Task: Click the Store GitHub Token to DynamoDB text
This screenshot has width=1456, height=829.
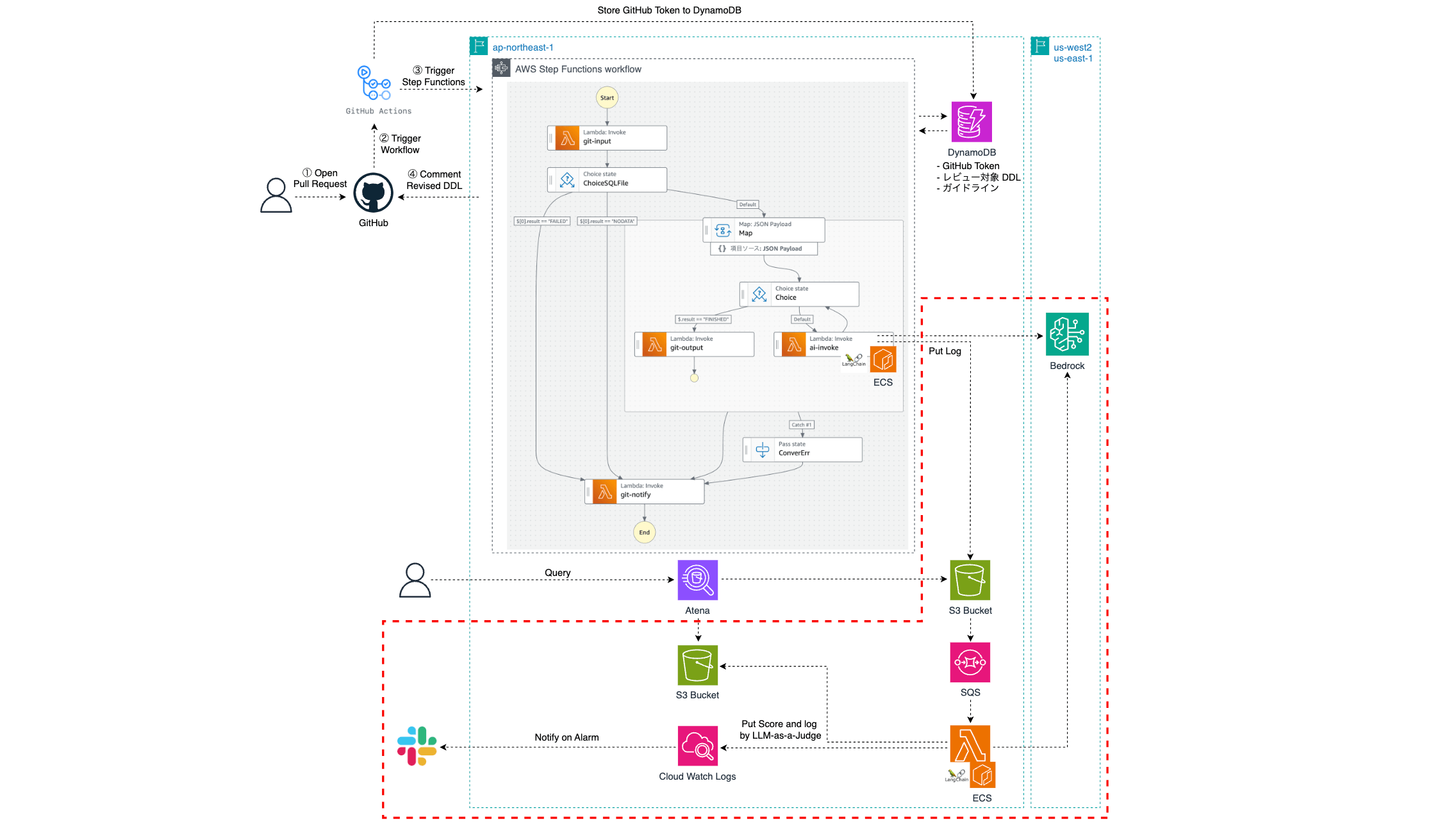Action: pyautogui.click(x=669, y=10)
